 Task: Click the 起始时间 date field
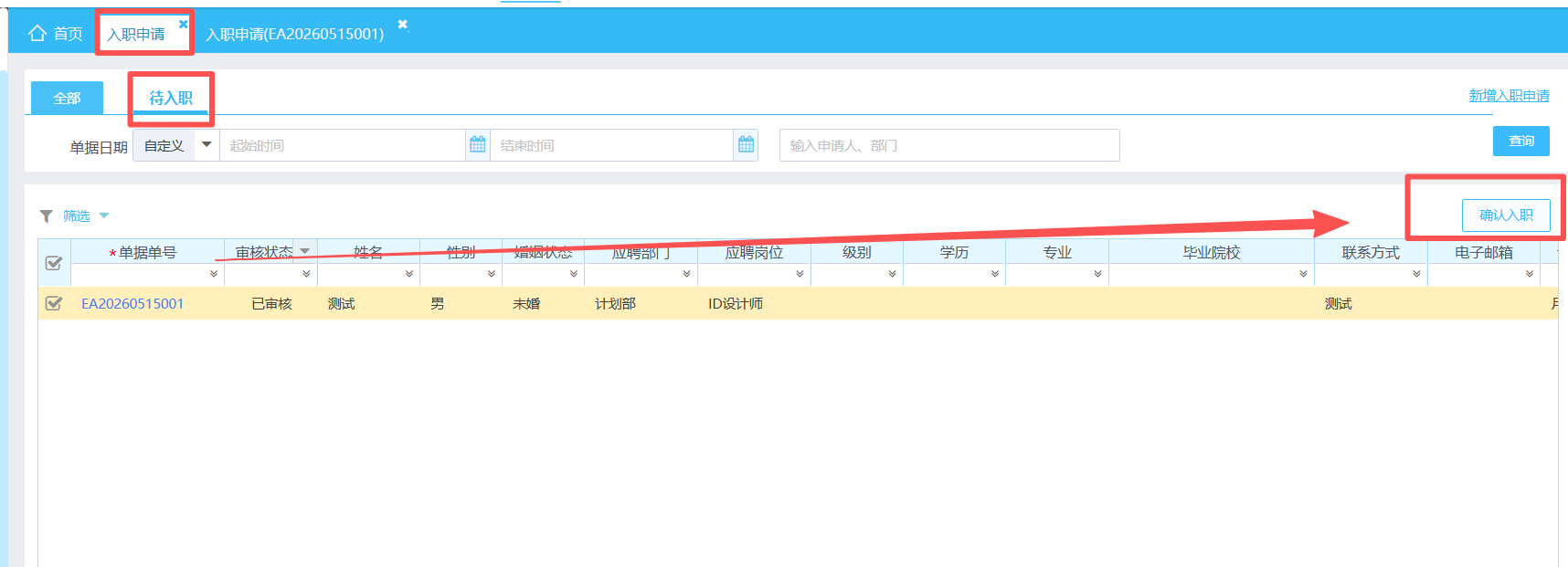click(343, 145)
